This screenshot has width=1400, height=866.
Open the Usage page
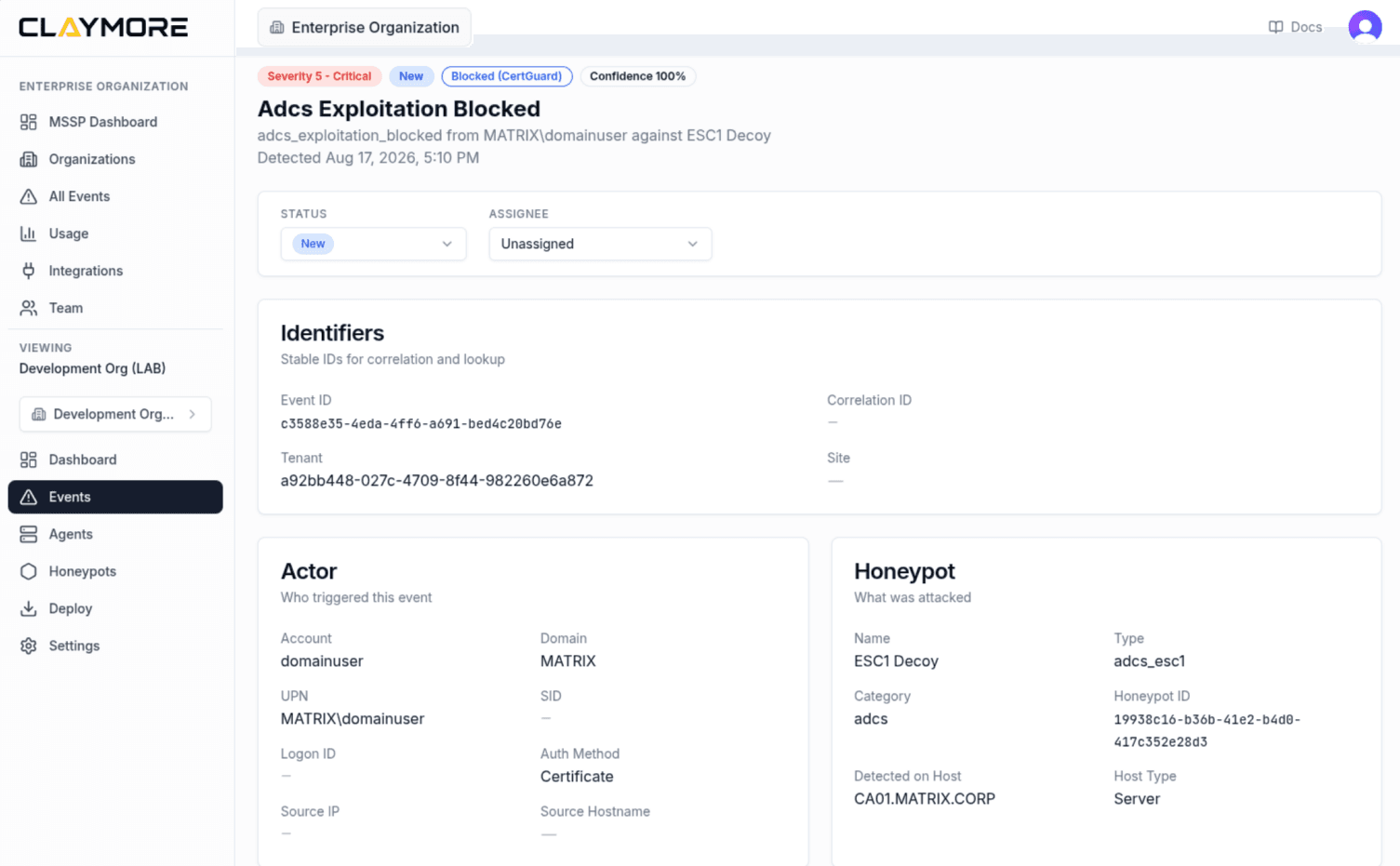(115, 233)
